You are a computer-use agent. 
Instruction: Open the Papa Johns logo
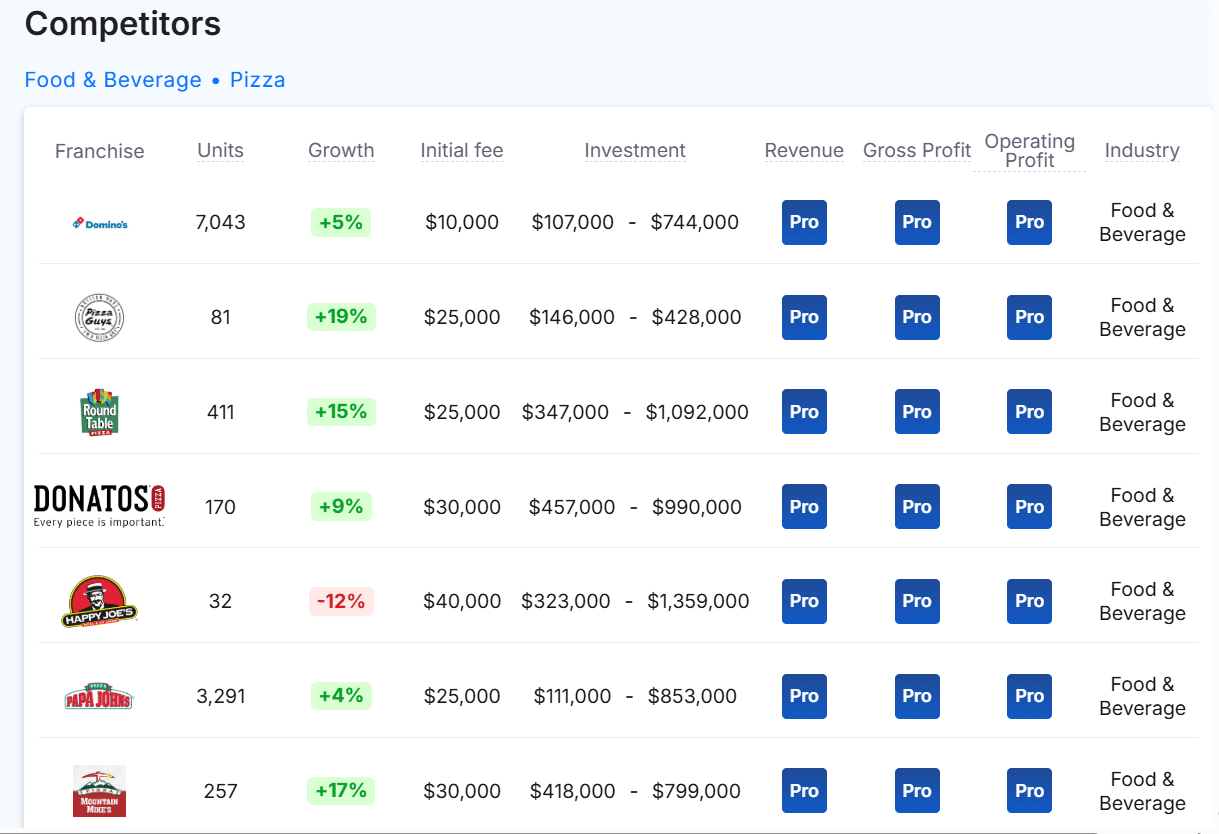(x=99, y=696)
